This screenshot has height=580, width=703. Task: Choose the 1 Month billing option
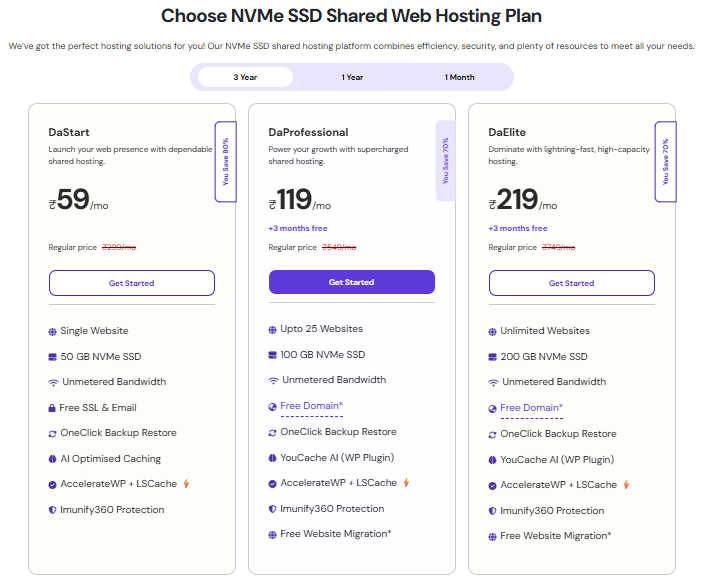pos(460,77)
